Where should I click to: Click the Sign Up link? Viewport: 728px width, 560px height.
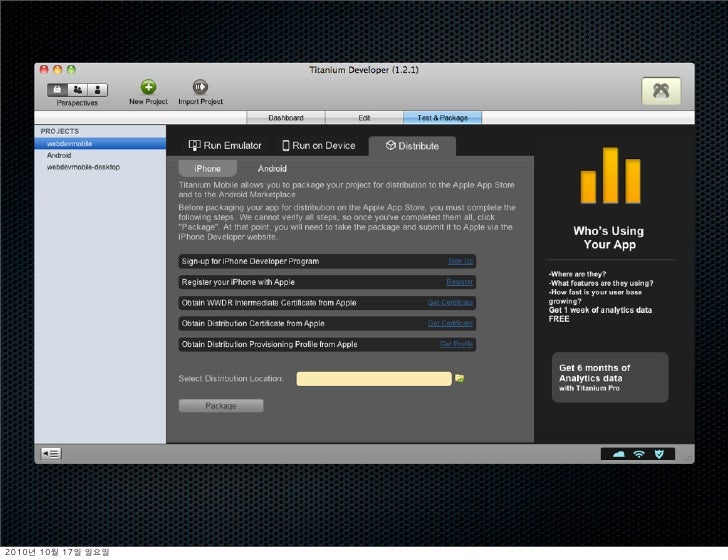pos(461,261)
